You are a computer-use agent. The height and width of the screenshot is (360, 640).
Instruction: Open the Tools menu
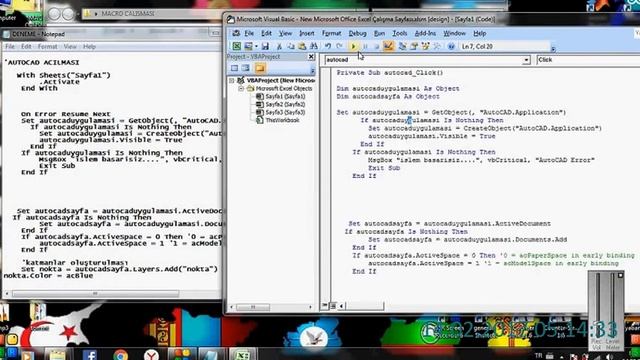(400, 33)
